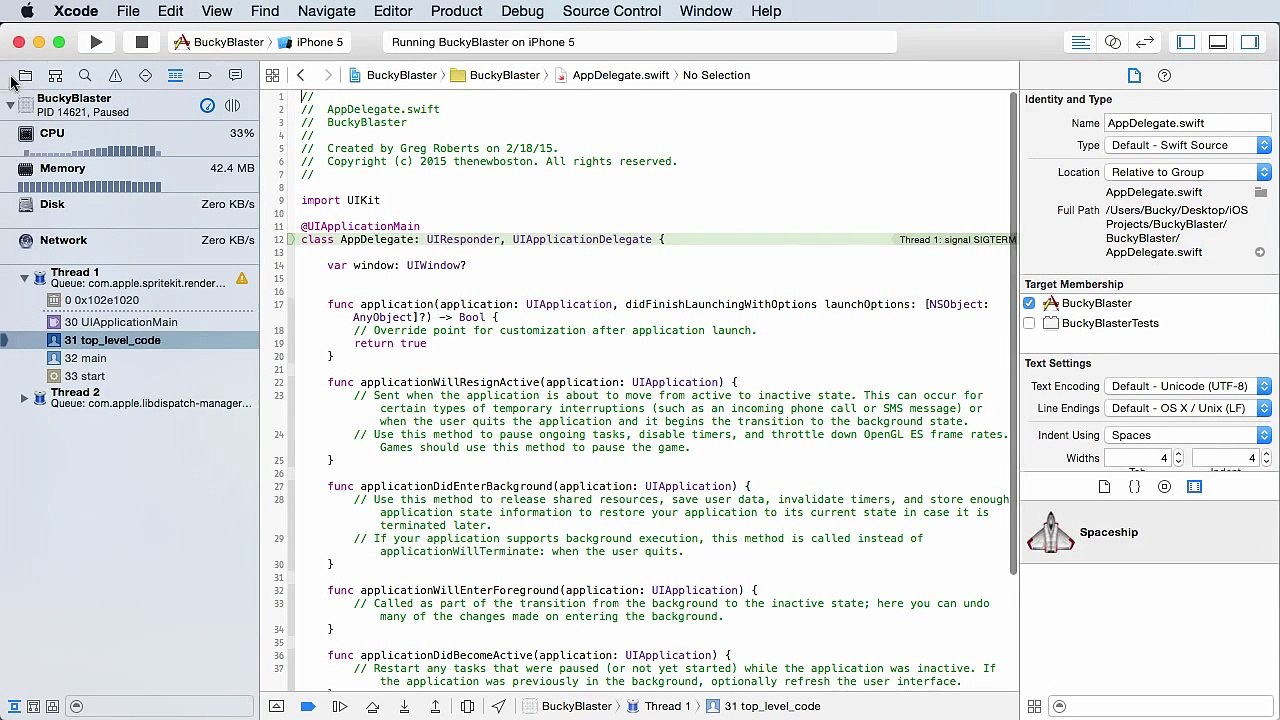Click the Simulate Location arrow icon

click(498, 706)
